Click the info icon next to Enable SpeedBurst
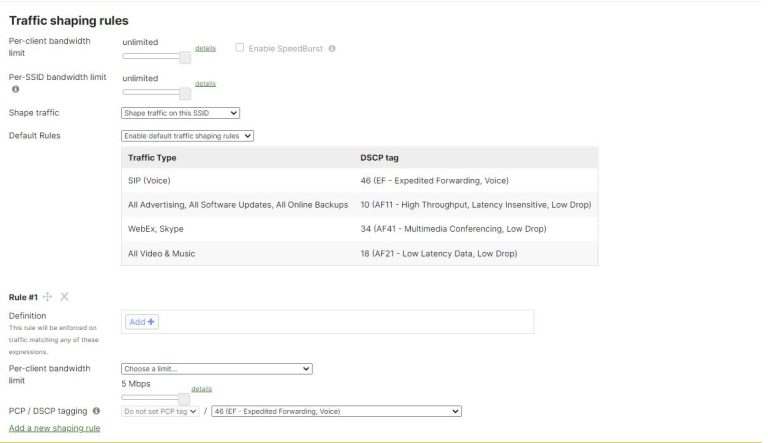This screenshot has height=443, width=768. pos(332,48)
